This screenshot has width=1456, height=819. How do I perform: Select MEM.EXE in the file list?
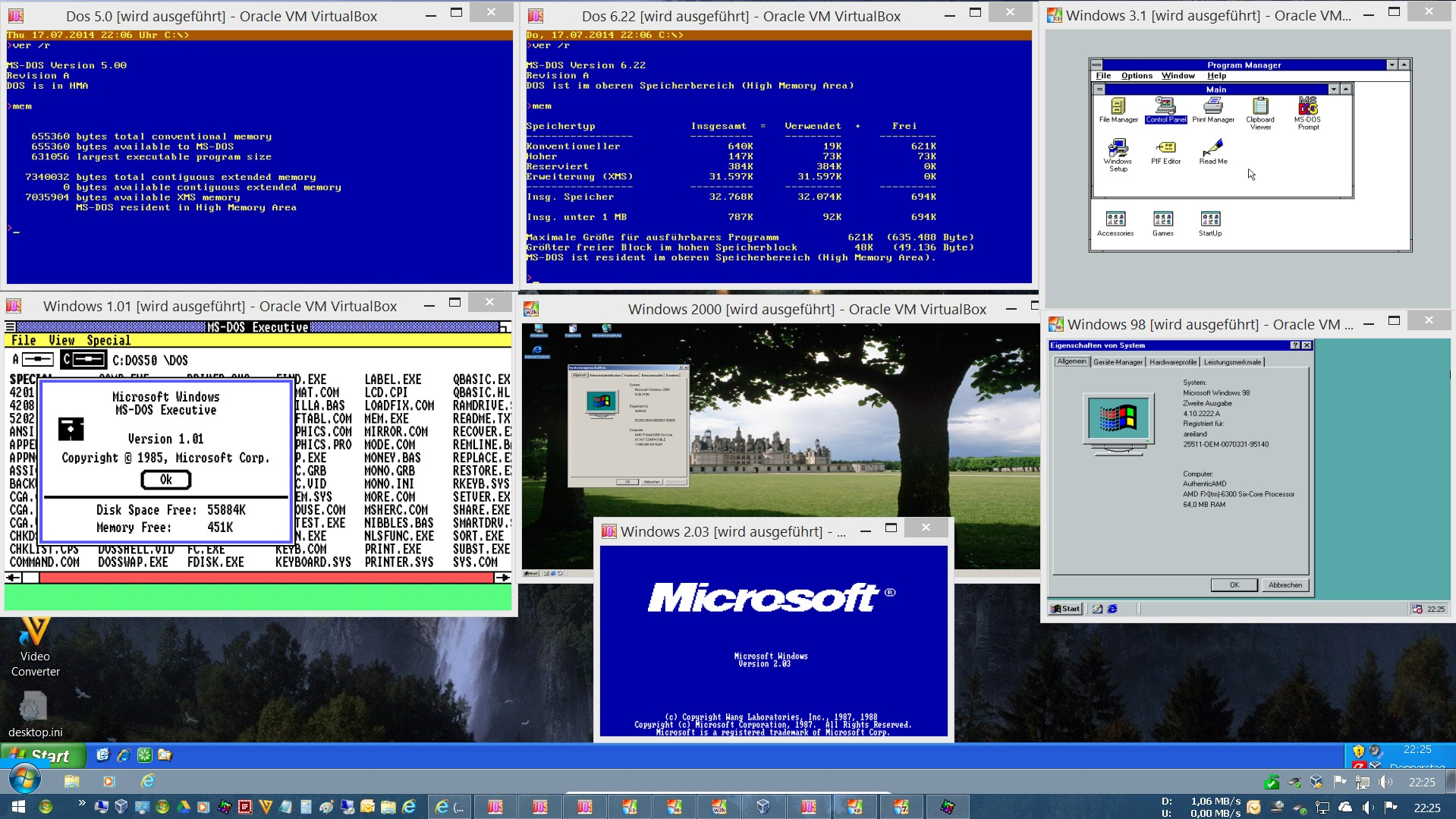point(386,419)
